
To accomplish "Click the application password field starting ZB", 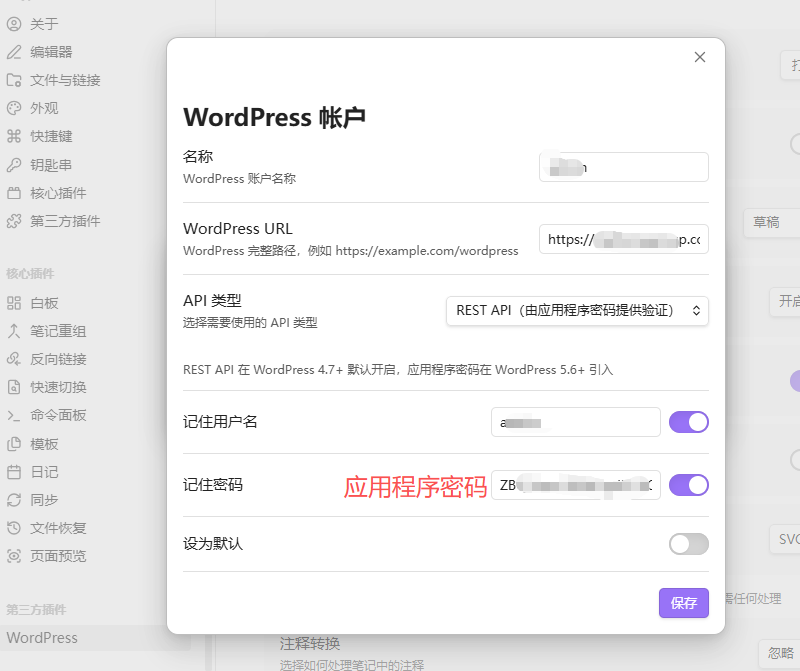I will 576,485.
